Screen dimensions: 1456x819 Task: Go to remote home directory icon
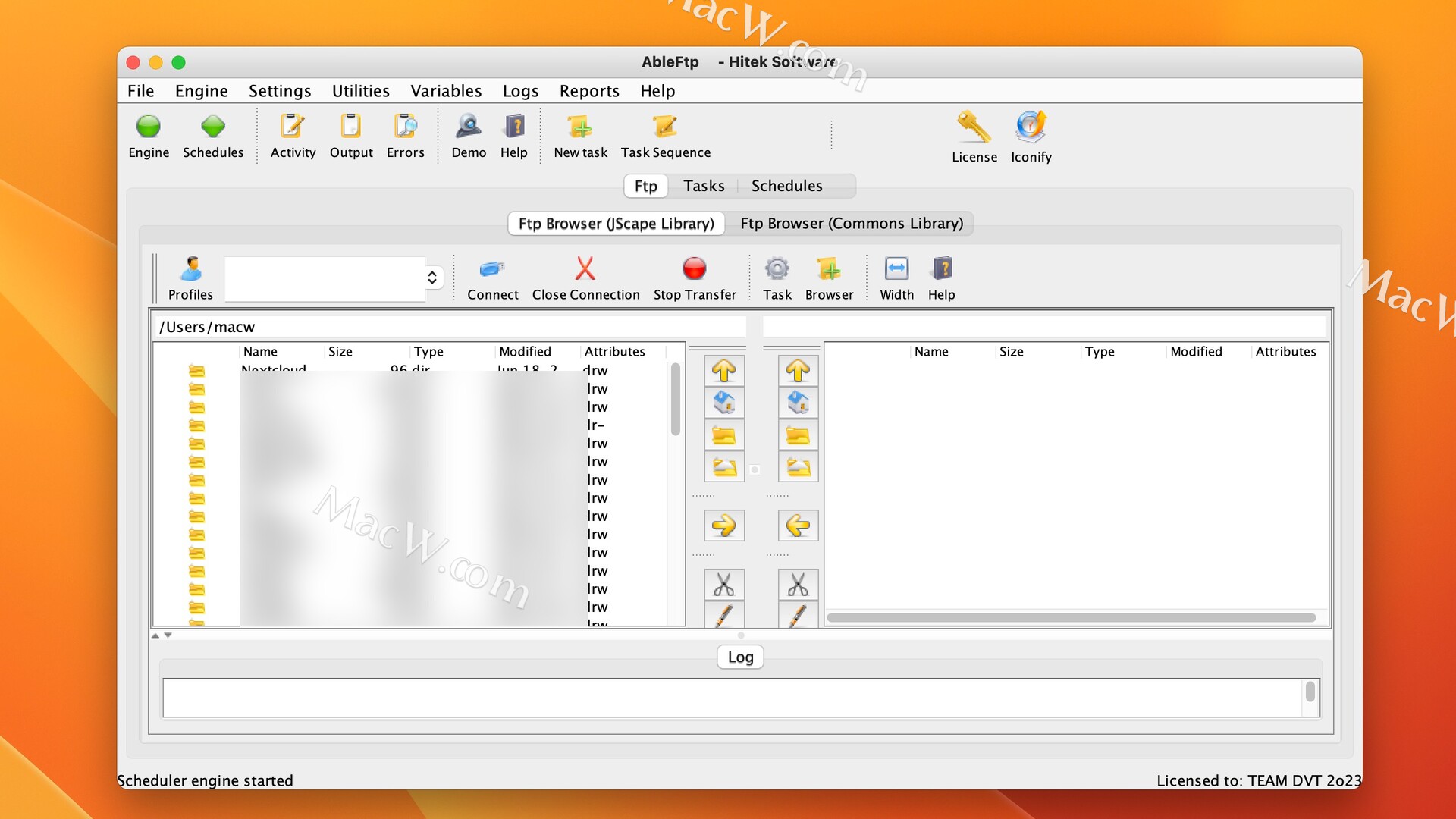[x=798, y=403]
